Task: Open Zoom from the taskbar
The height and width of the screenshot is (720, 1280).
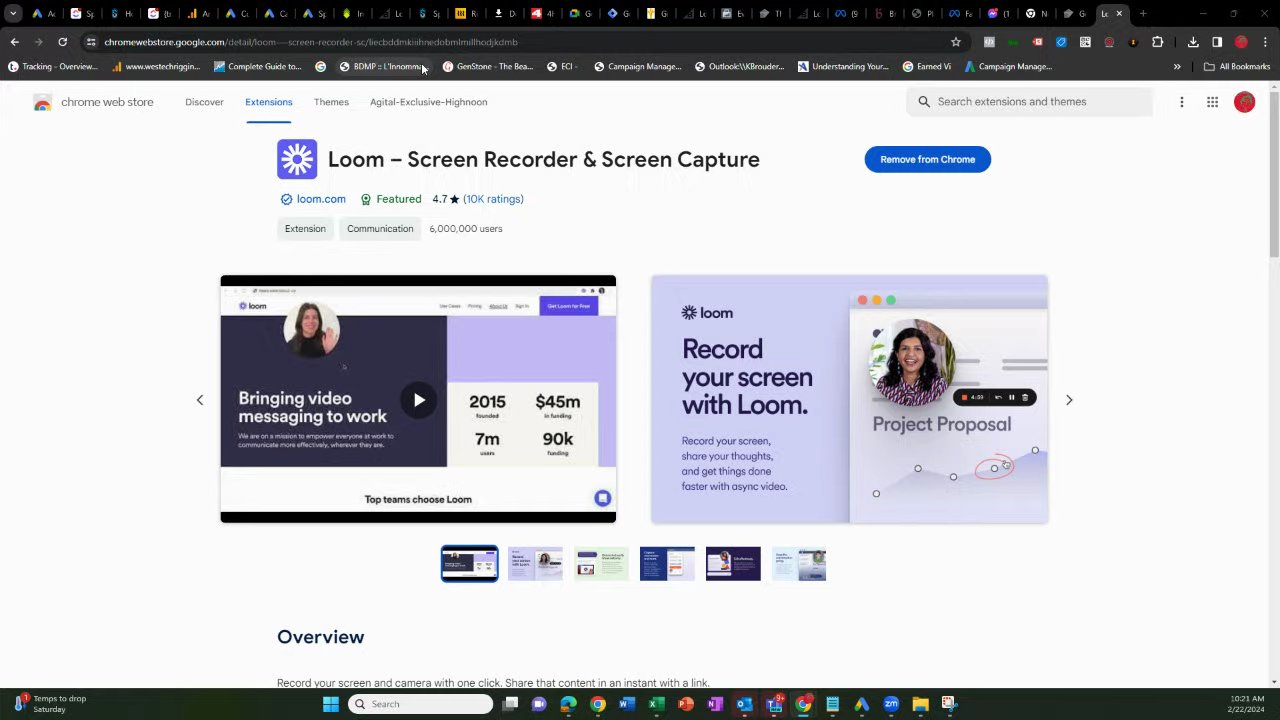Action: pos(891,704)
